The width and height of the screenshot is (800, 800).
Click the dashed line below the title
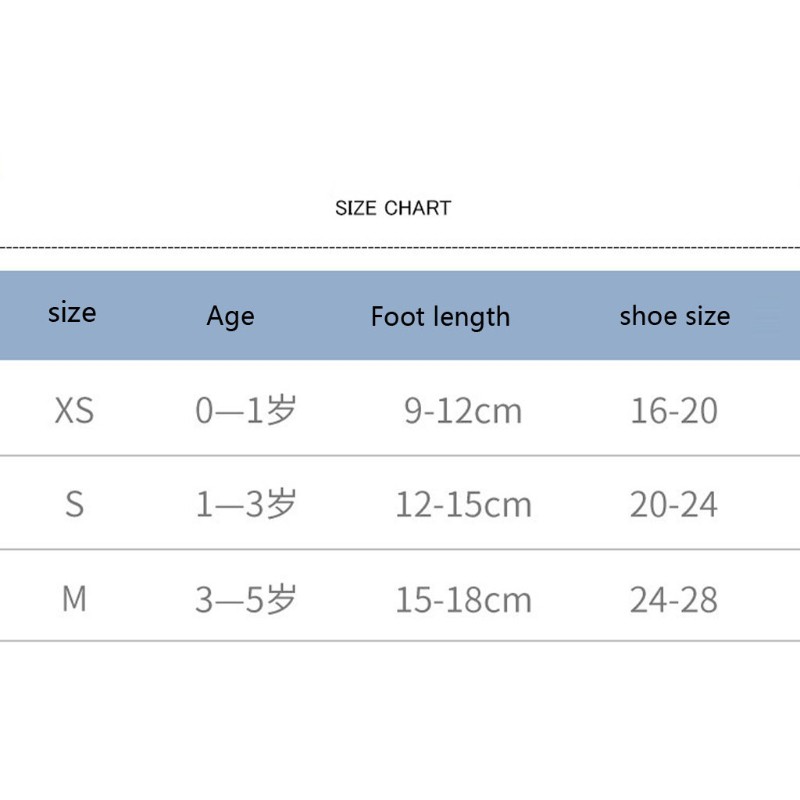[x=400, y=245]
